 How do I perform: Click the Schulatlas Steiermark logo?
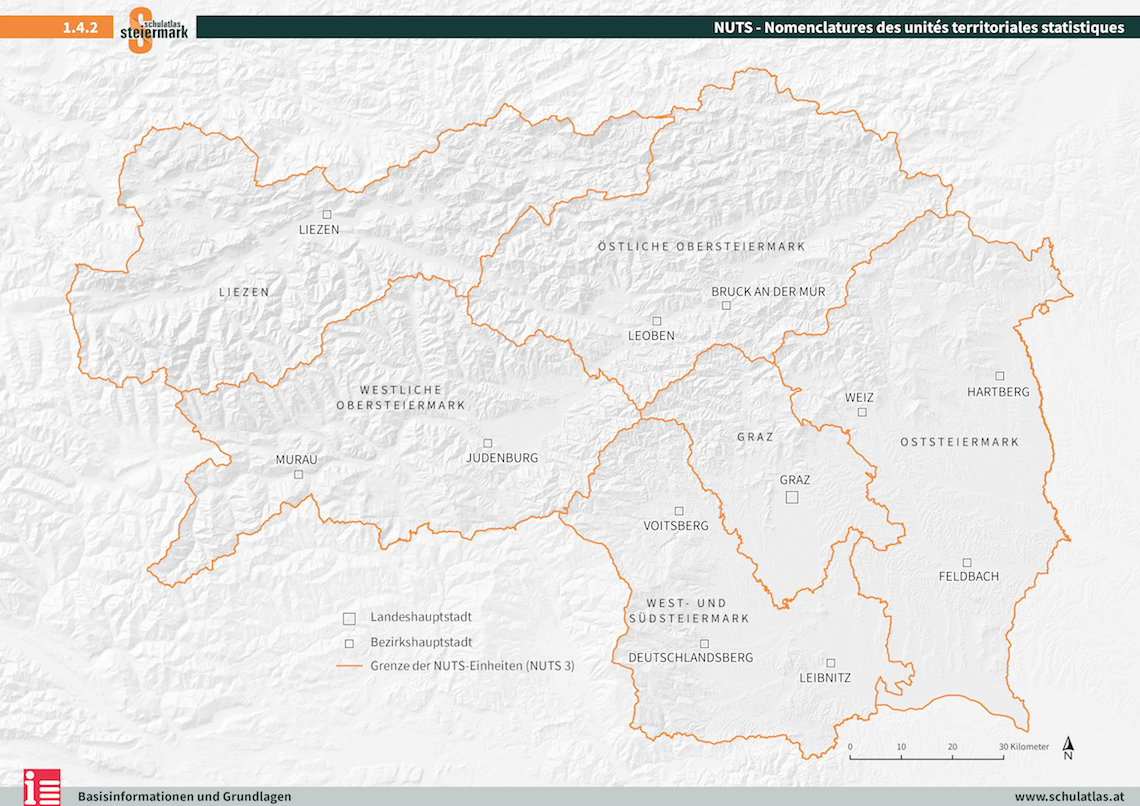[154, 28]
